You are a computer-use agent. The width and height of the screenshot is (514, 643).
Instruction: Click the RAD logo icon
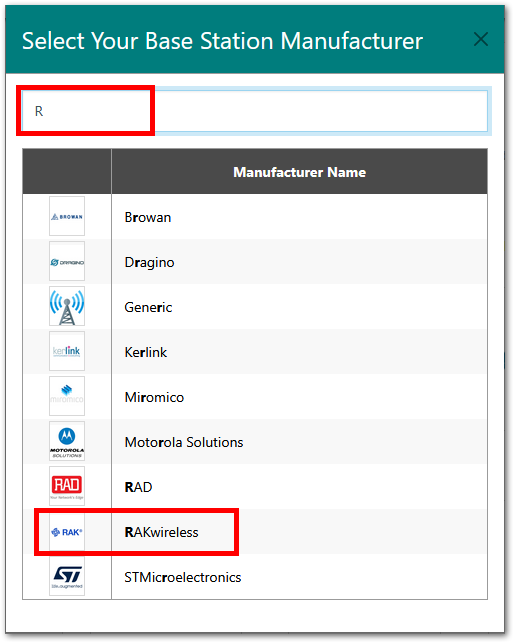(x=67, y=486)
